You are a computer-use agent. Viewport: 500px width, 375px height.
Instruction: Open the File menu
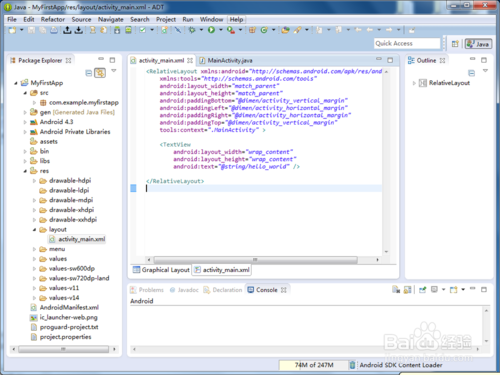pyautogui.click(x=12, y=19)
